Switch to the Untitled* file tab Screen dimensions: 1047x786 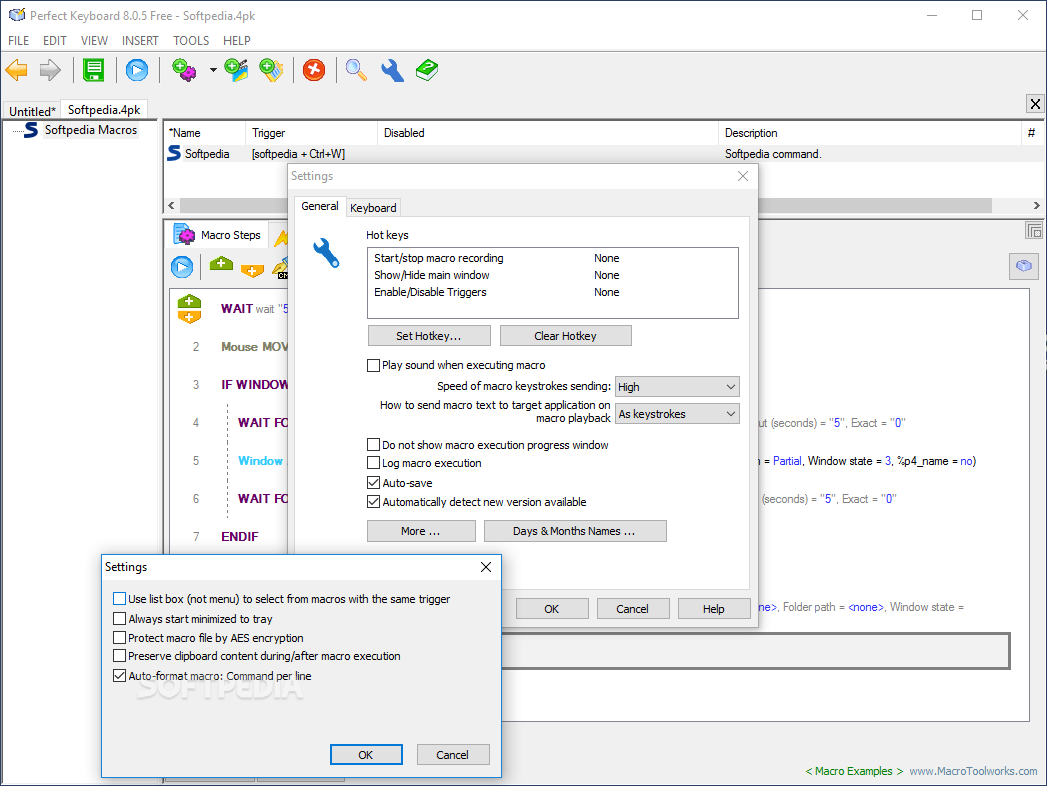pos(32,111)
